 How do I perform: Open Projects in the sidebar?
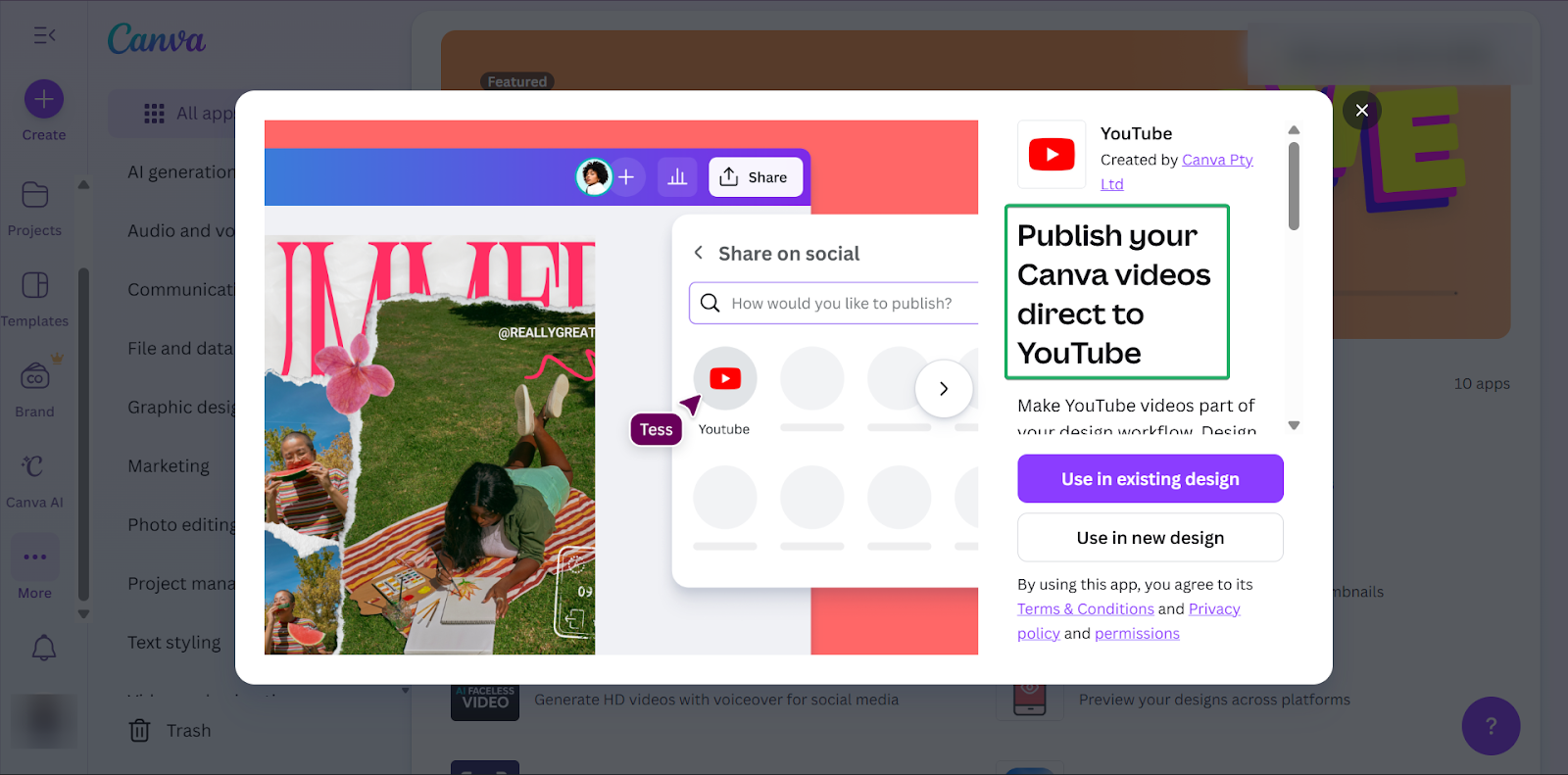34,209
